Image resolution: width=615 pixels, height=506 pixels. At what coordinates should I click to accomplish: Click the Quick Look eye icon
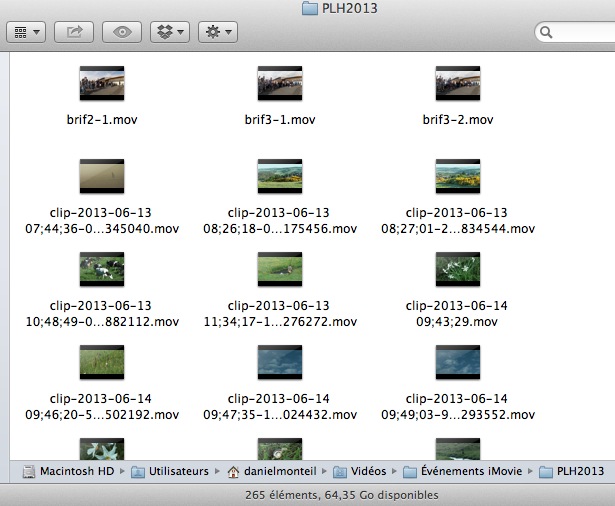122,32
